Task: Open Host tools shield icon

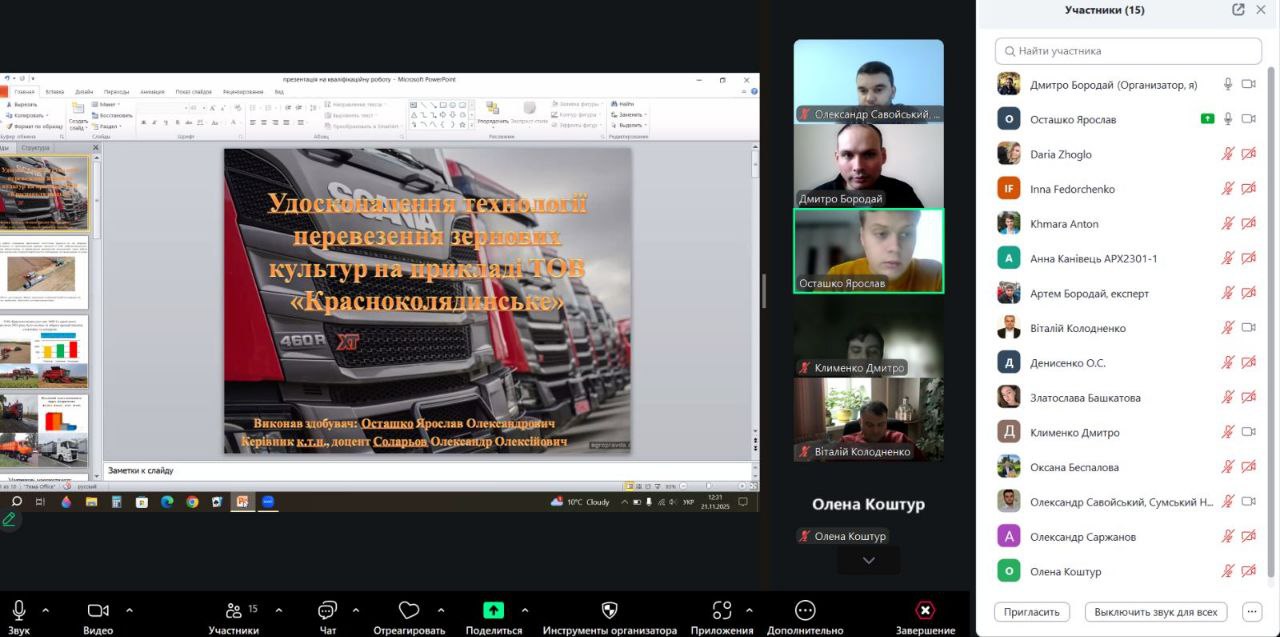Action: click(x=609, y=610)
